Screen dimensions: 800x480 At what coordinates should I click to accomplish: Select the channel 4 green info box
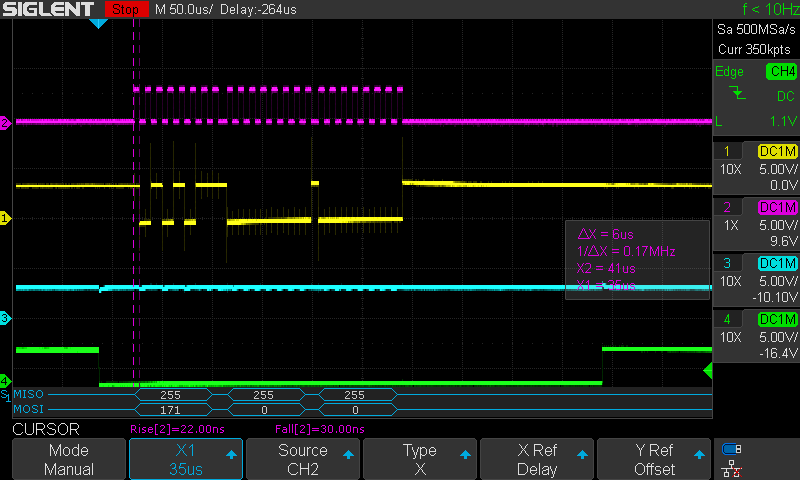point(756,336)
